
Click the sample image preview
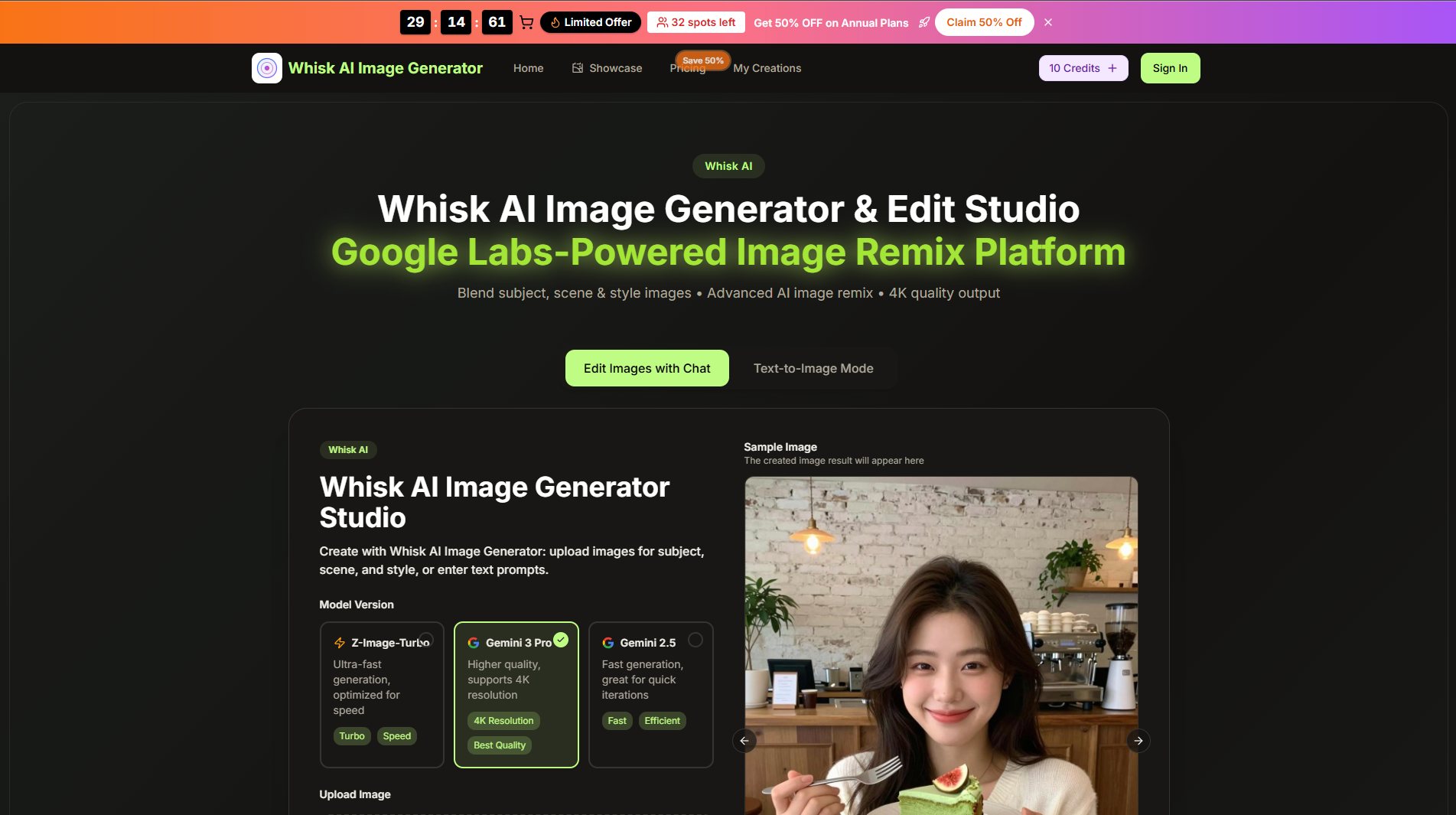pyautogui.click(x=941, y=645)
